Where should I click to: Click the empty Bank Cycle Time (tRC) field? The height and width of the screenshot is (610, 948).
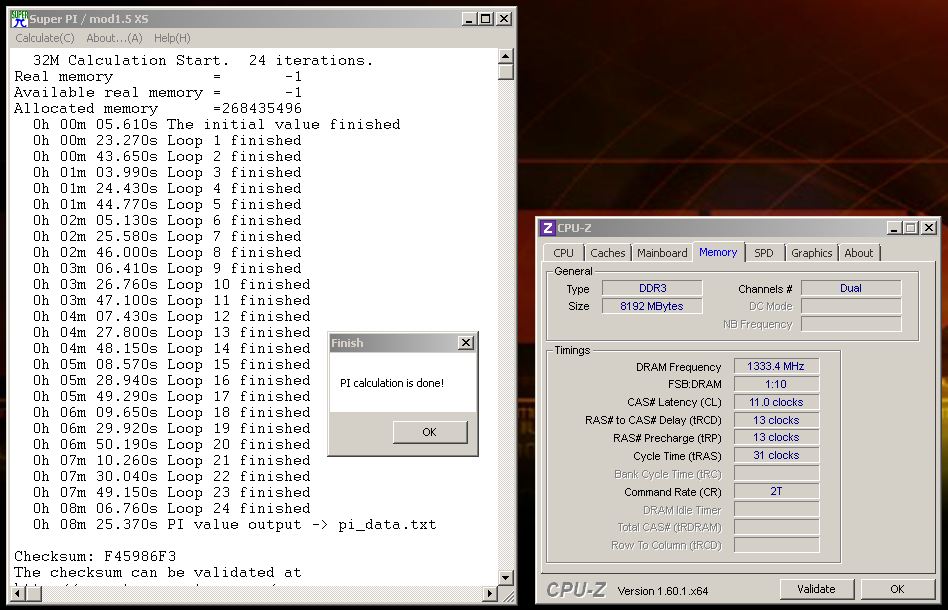(776, 473)
